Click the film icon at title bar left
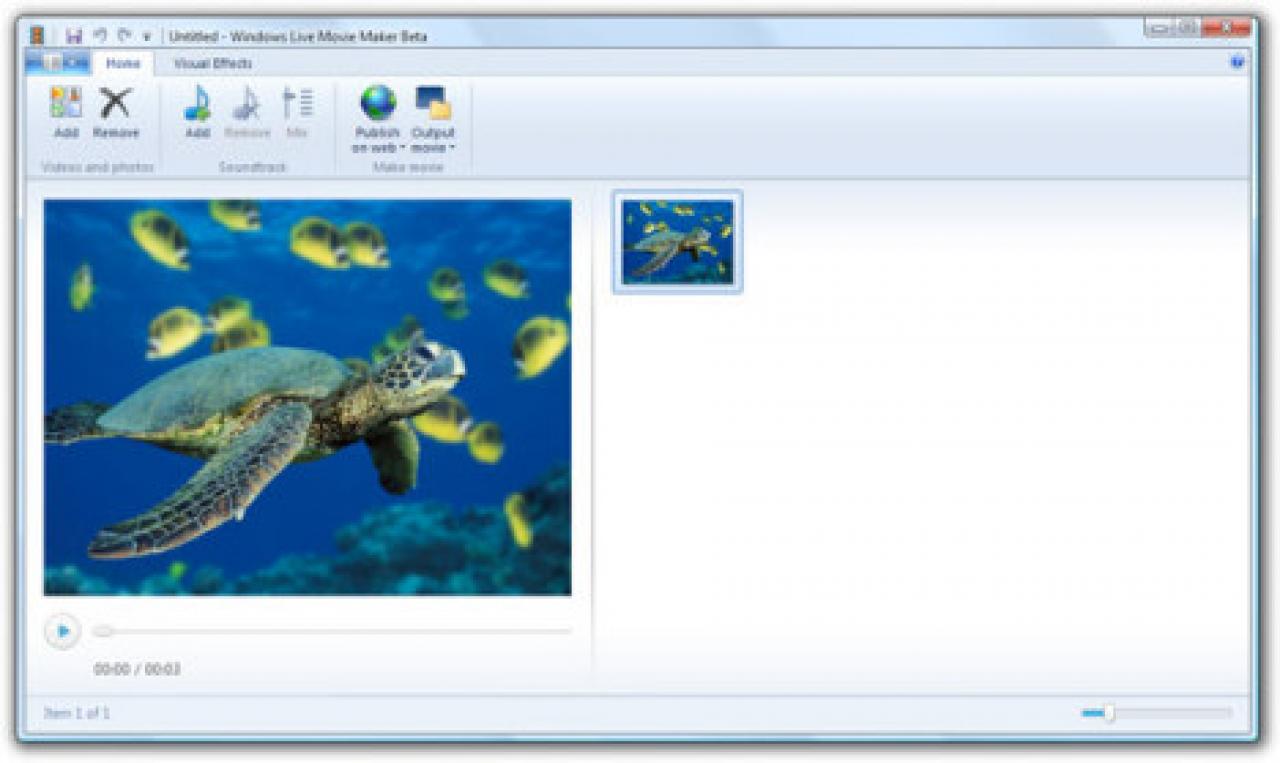This screenshot has height=763, width=1280. pos(38,36)
